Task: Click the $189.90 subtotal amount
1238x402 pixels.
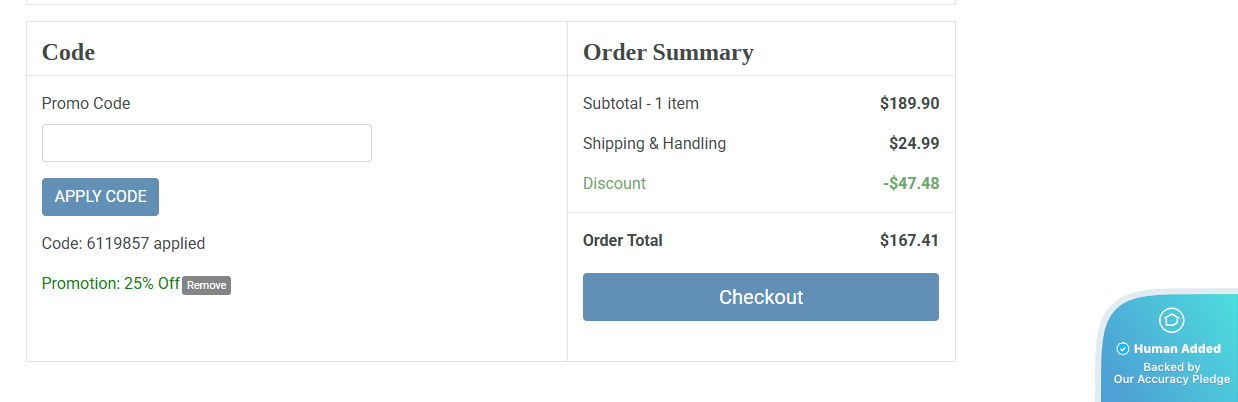Action: tap(909, 103)
